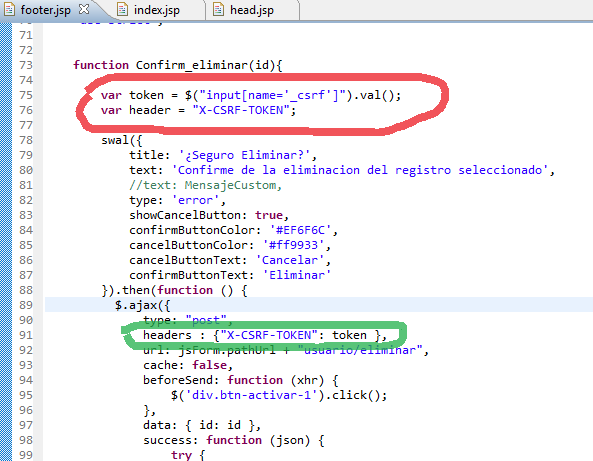Click the string "X-CSRF-TOKEN" on line 76
Viewport: 593px width, 461px height.
[241, 110]
